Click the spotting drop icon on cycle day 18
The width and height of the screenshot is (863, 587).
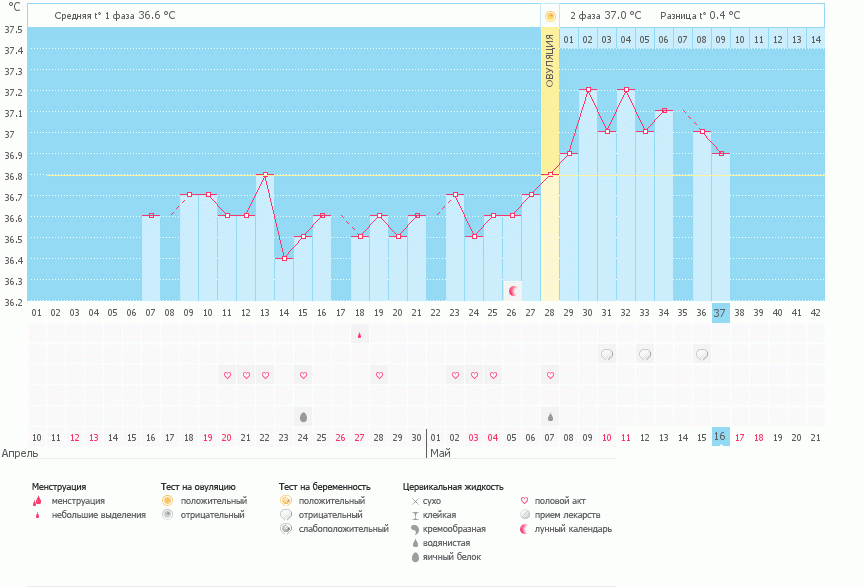point(359,335)
